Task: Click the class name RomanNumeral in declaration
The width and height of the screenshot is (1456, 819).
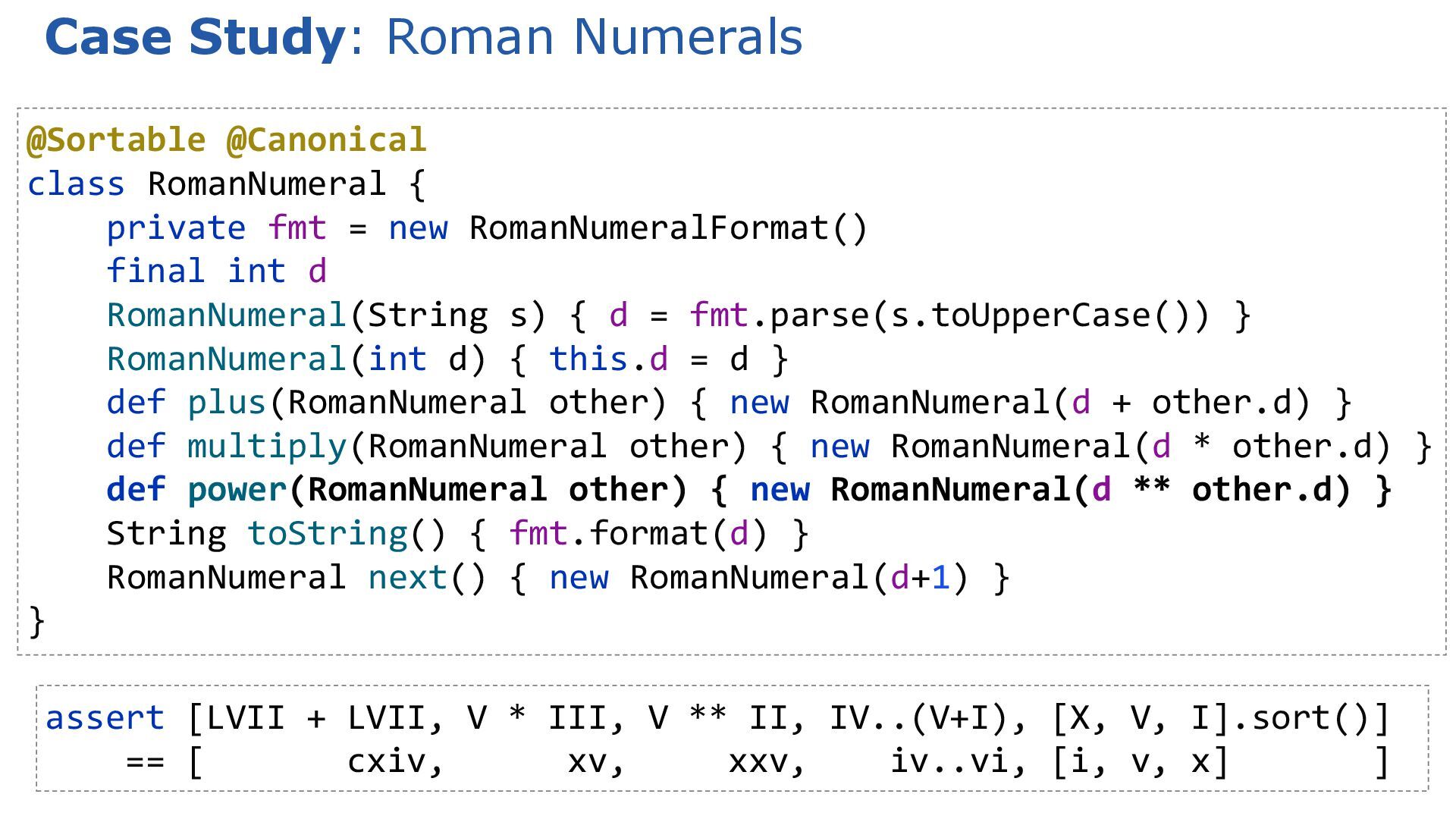Action: 266,184
